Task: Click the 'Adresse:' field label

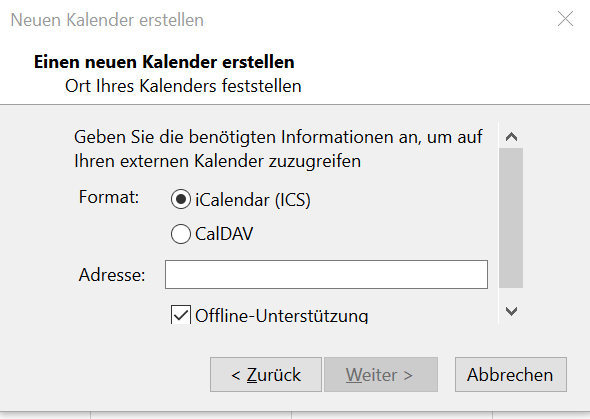Action: (x=112, y=275)
